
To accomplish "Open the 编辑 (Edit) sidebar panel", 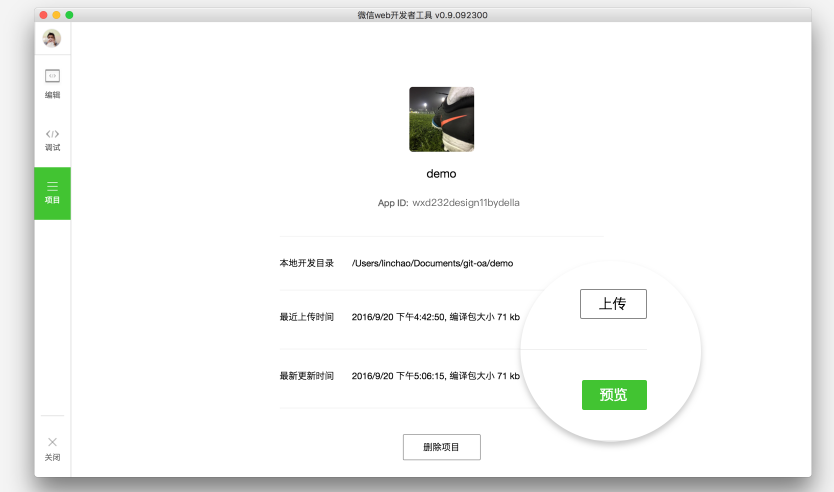I will coord(52,83).
